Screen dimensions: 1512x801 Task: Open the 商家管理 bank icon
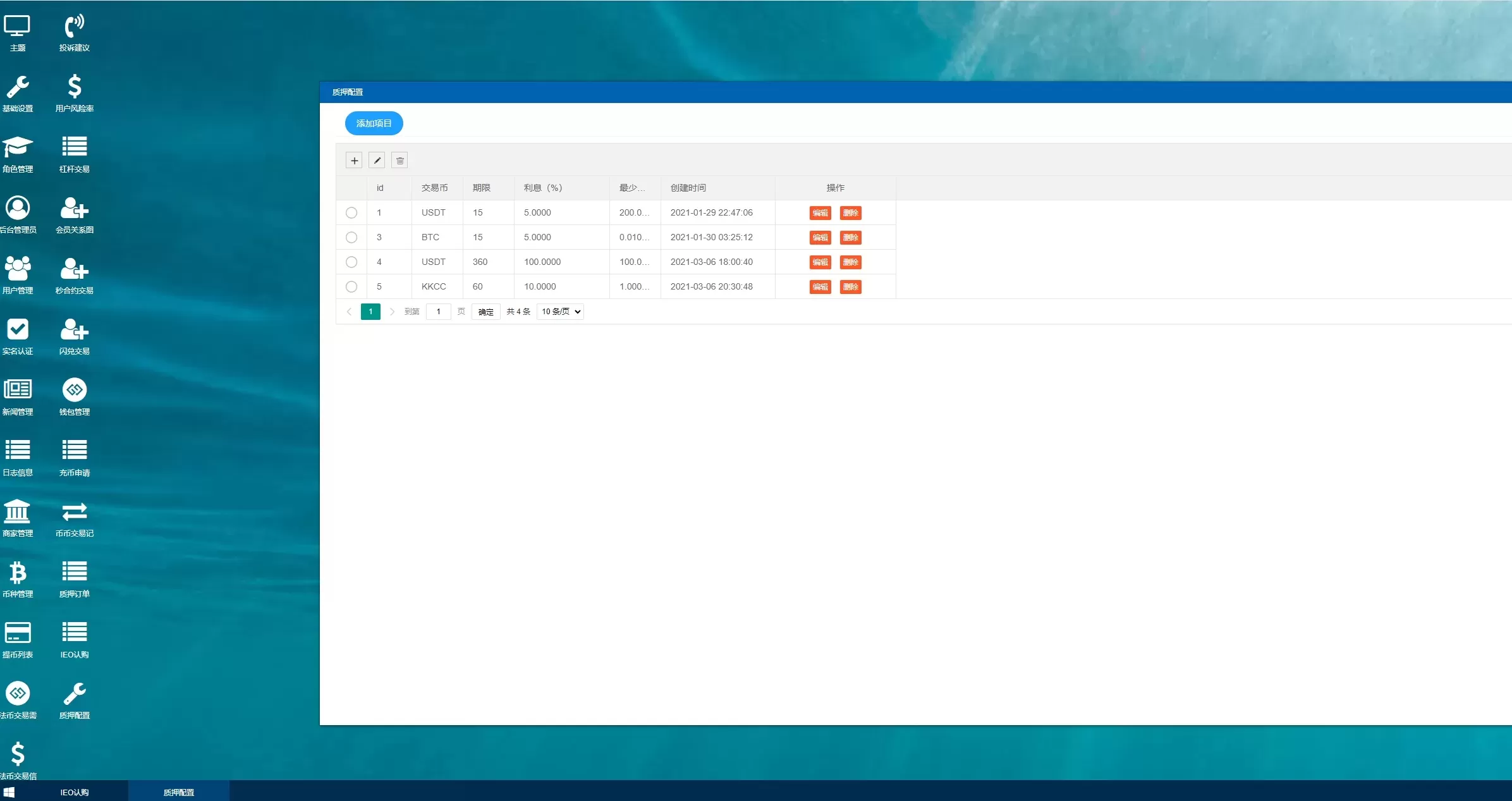18,512
